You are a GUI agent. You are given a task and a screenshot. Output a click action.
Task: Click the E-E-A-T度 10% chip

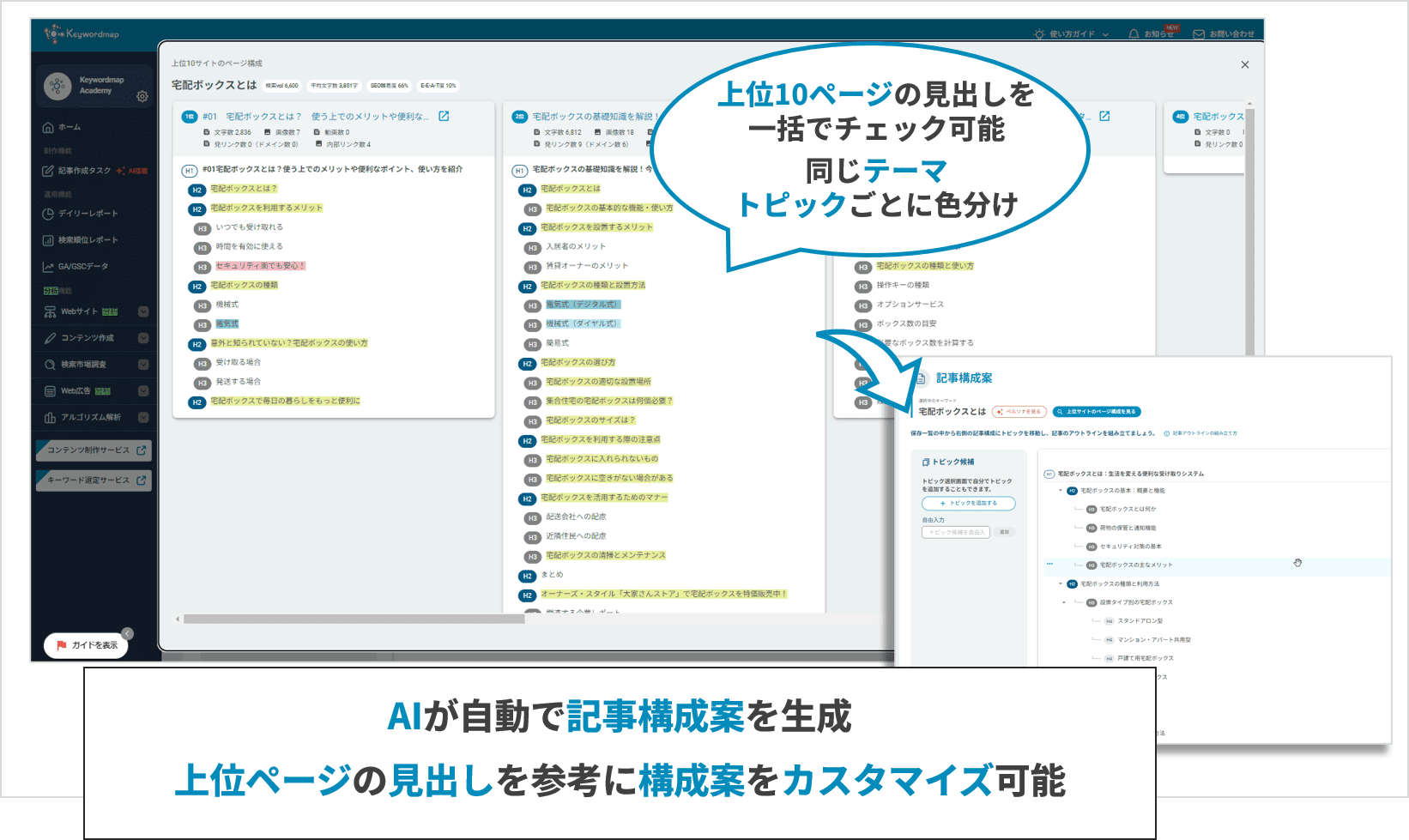coord(438,86)
